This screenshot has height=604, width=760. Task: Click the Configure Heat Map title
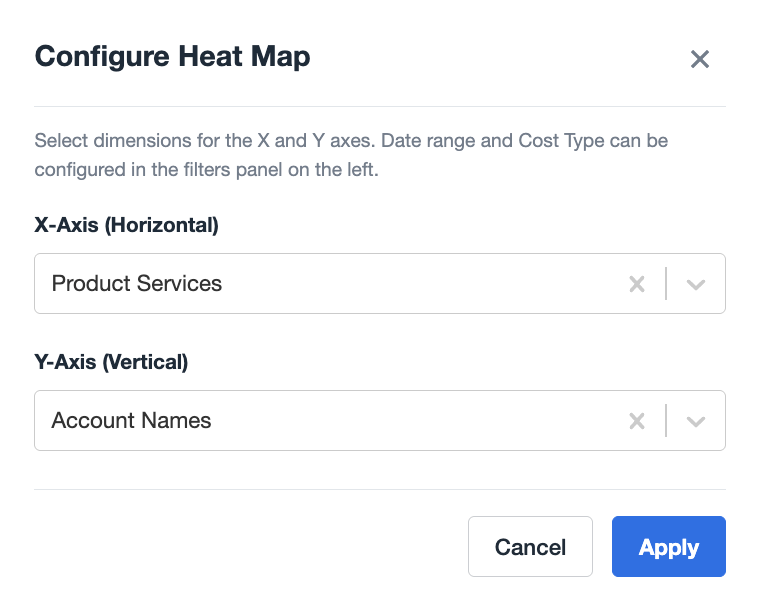pyautogui.click(x=172, y=57)
